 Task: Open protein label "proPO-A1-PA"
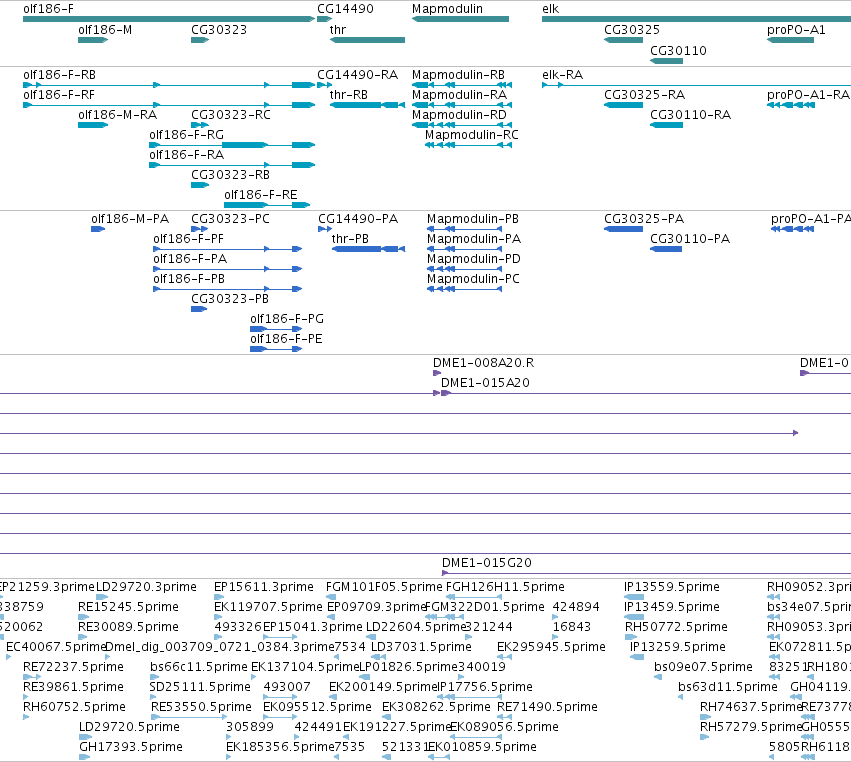click(811, 219)
